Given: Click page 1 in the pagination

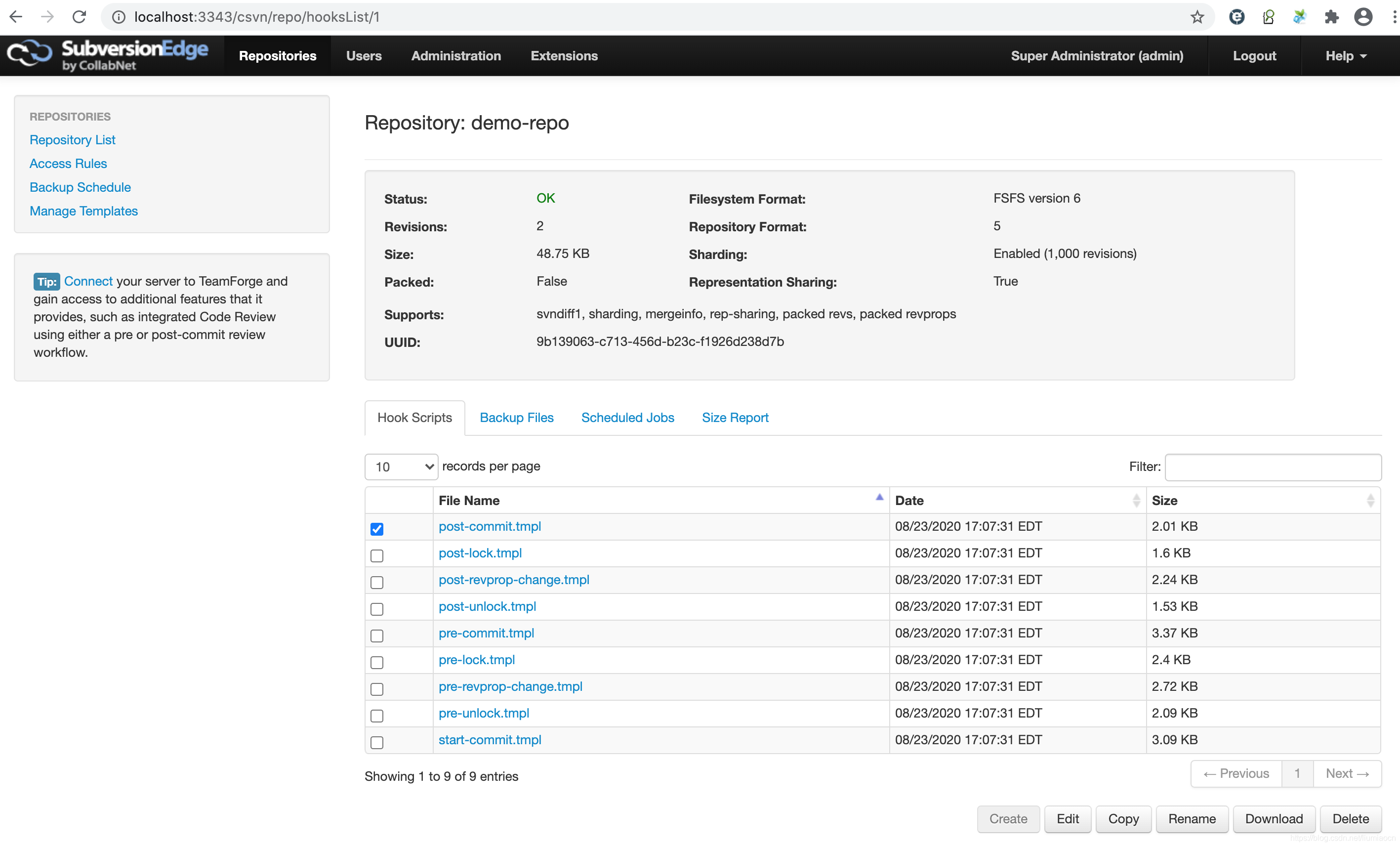Looking at the screenshot, I should pos(1297,773).
